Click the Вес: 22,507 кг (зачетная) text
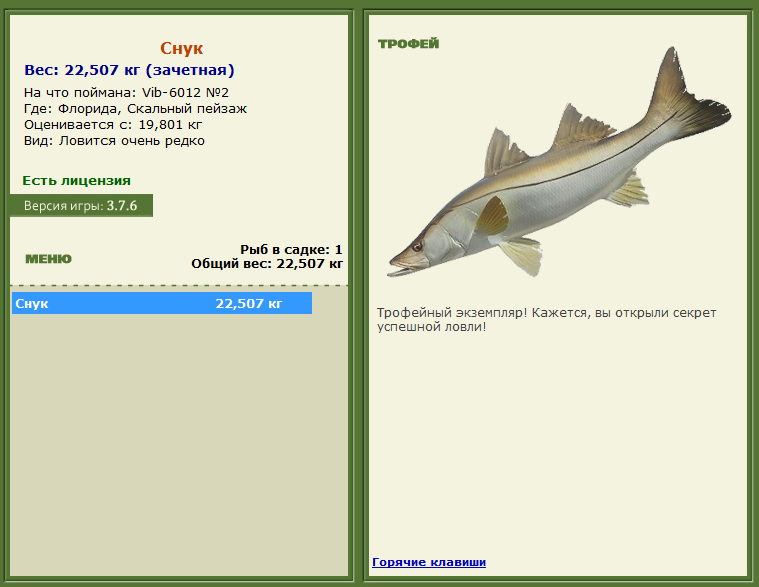759x587 pixels. [129, 70]
